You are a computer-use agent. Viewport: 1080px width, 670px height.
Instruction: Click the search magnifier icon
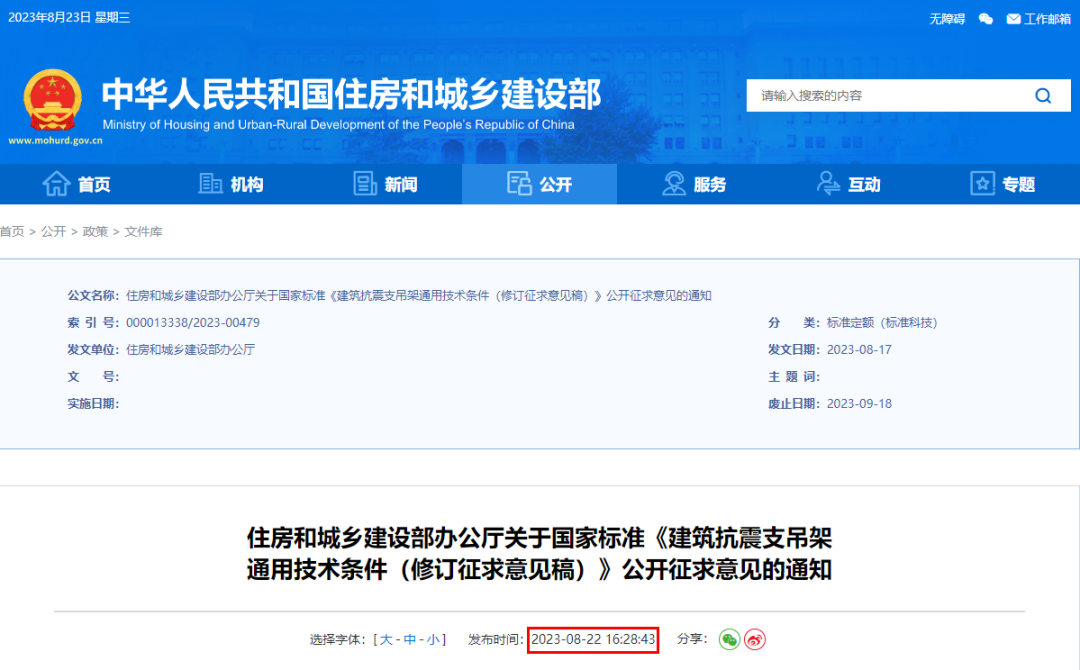tap(1043, 96)
